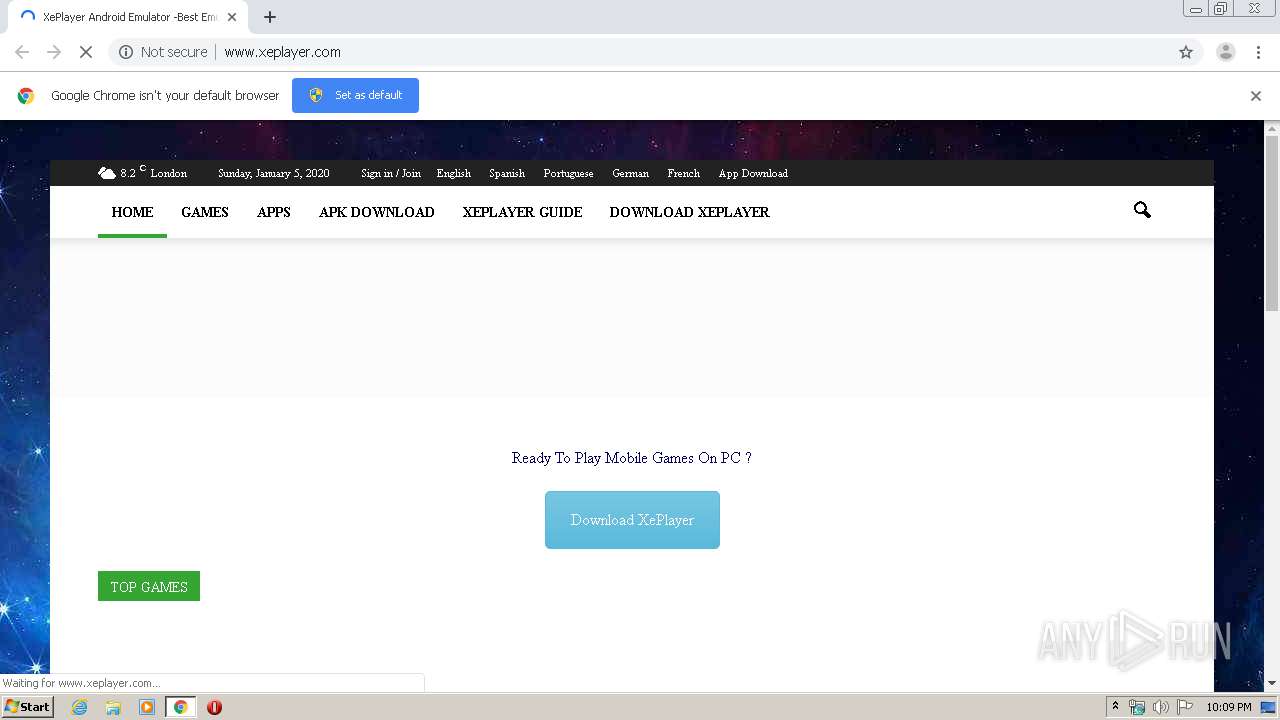
Task: Click the red stop-sign taskbar icon
Action: [214, 707]
